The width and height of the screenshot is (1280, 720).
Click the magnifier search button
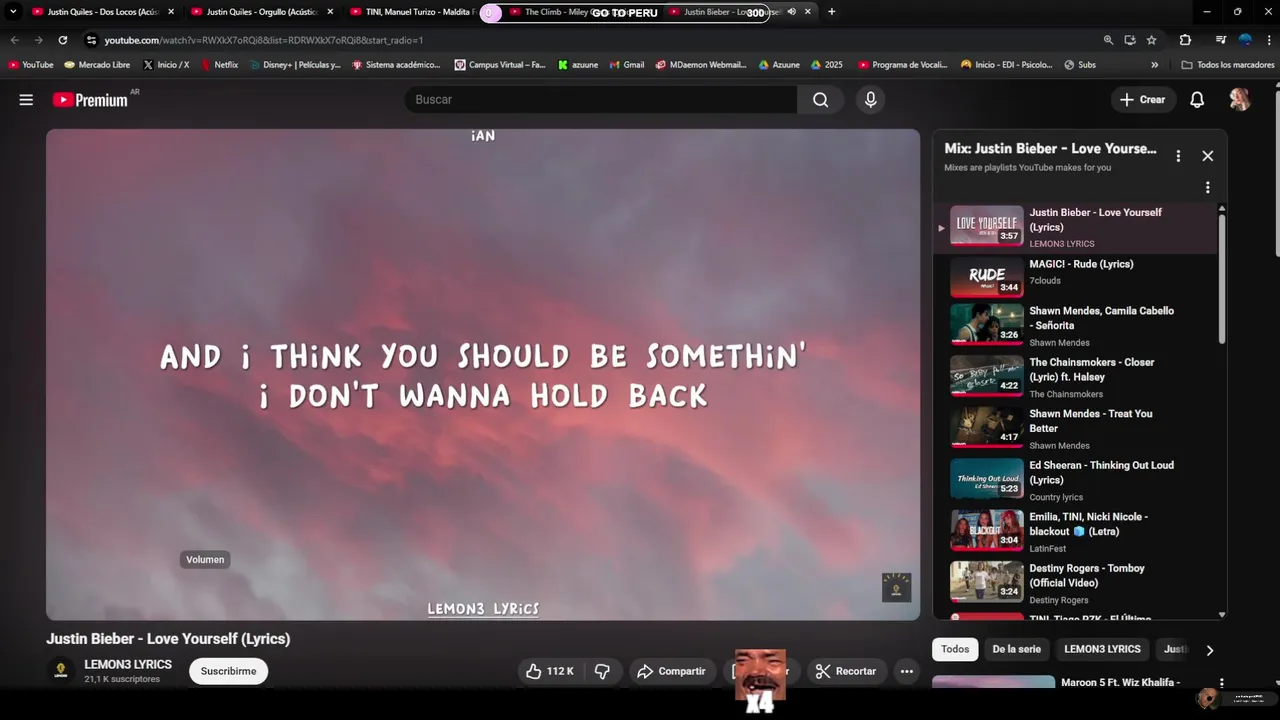click(x=821, y=100)
